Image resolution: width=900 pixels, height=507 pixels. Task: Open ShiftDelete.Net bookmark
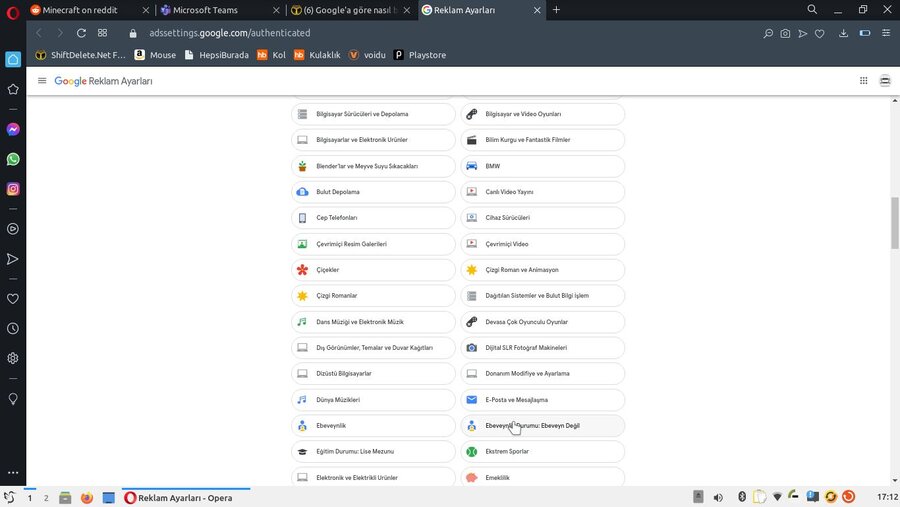tap(80, 55)
